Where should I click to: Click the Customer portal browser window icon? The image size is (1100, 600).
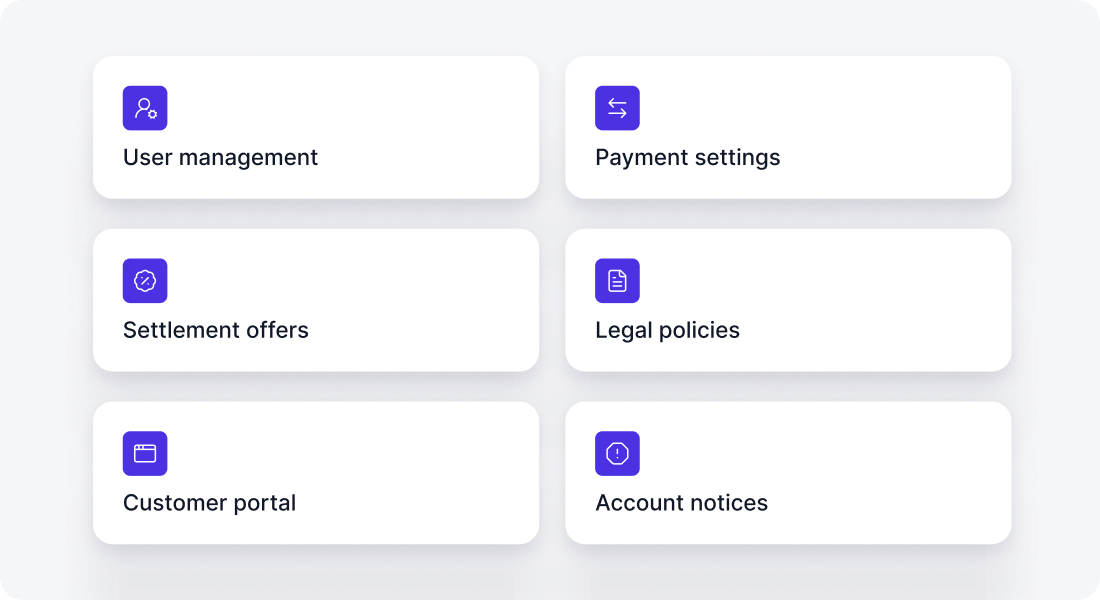[145, 453]
